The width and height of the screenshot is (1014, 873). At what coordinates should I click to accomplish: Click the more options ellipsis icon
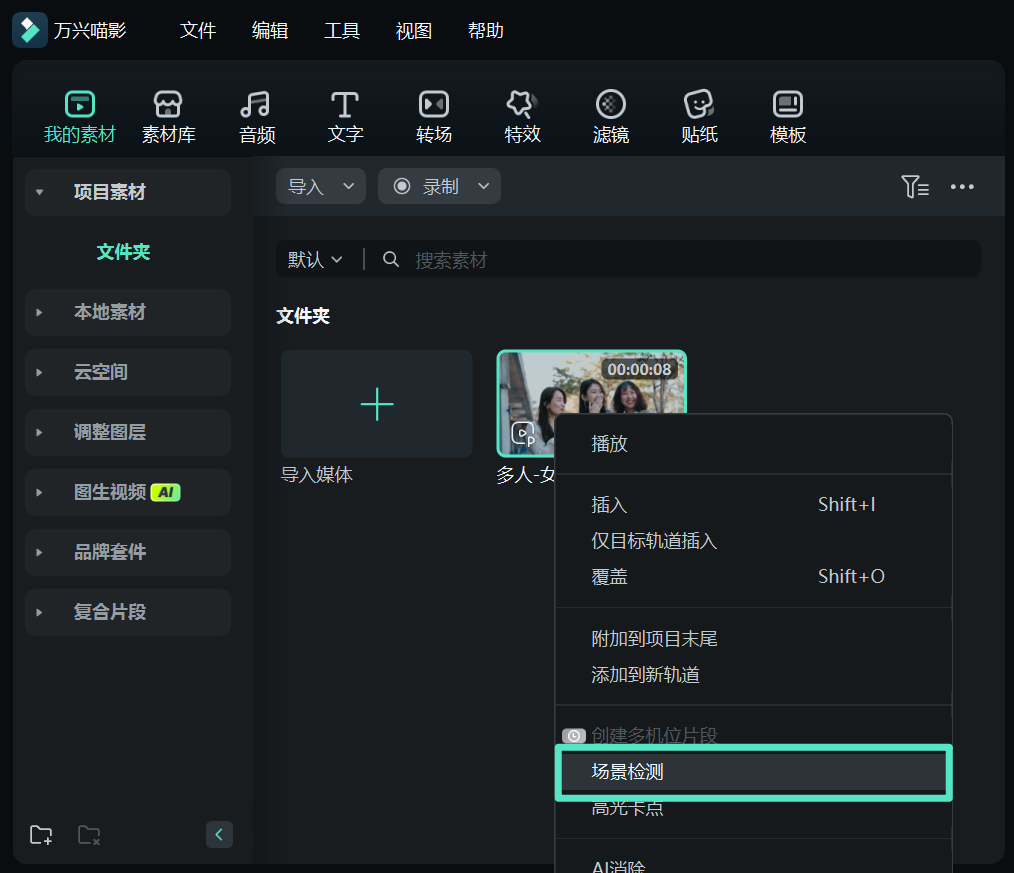click(x=962, y=186)
